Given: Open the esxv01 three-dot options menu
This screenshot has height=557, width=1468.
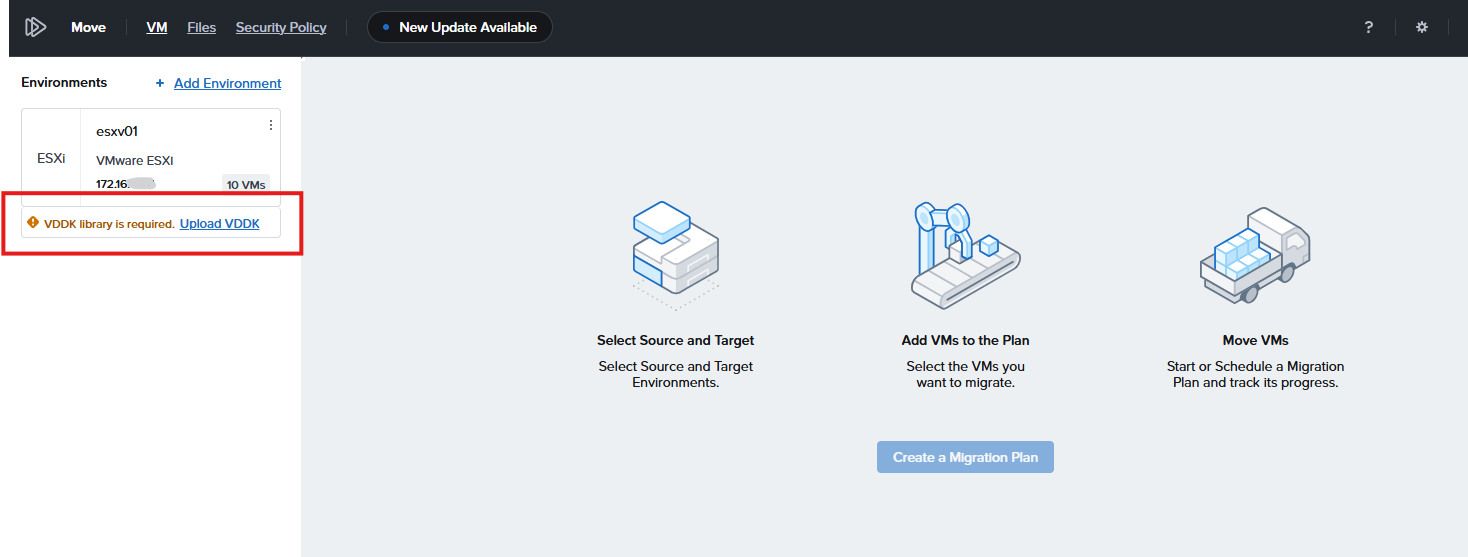Looking at the screenshot, I should point(270,125).
